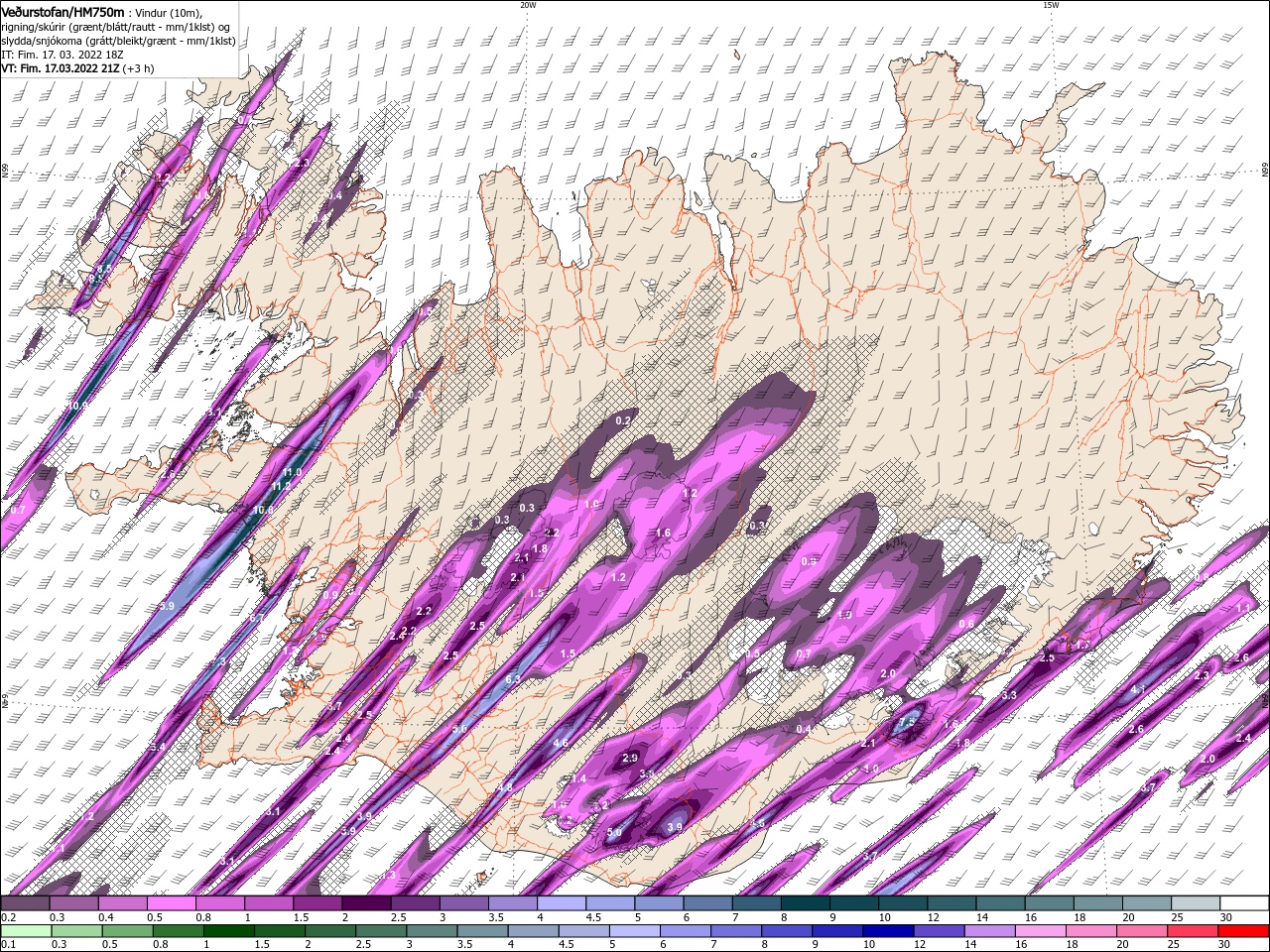
Task: Click the light grey 25 swatch, upper scale
Action: coord(1195,903)
